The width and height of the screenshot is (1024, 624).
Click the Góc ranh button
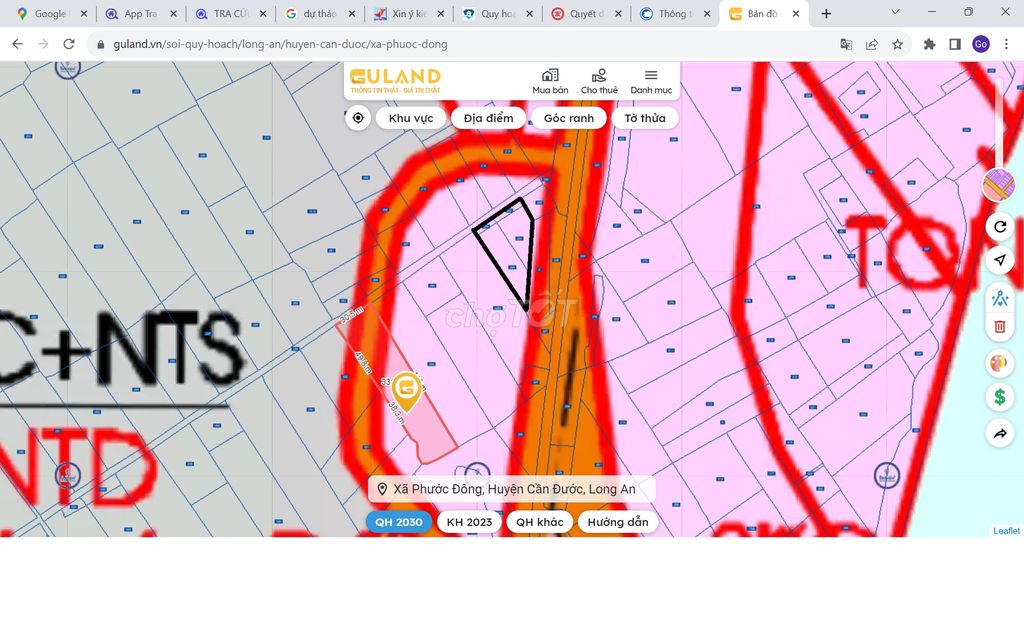tap(569, 118)
